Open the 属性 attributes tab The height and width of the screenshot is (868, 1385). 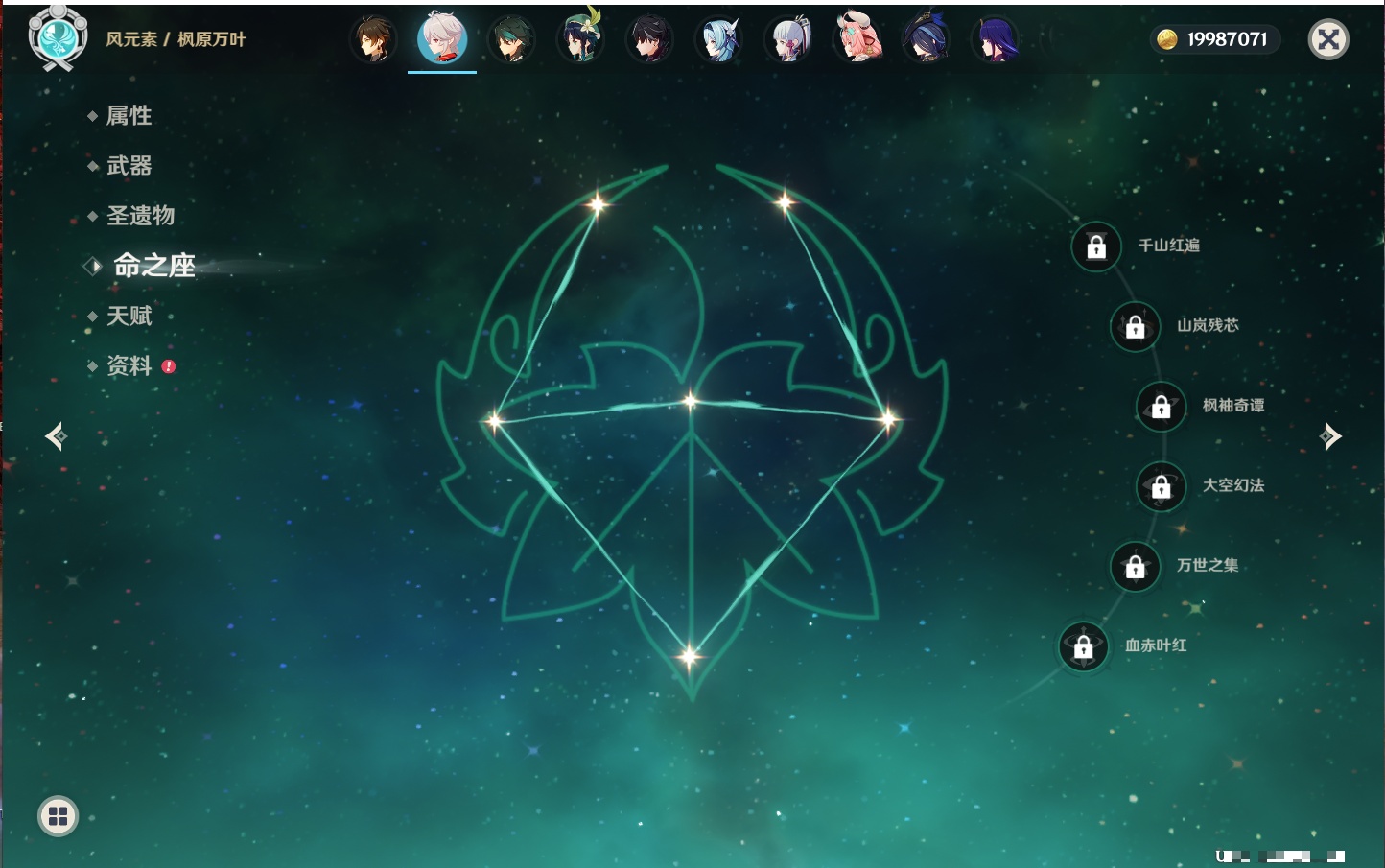coord(129,116)
